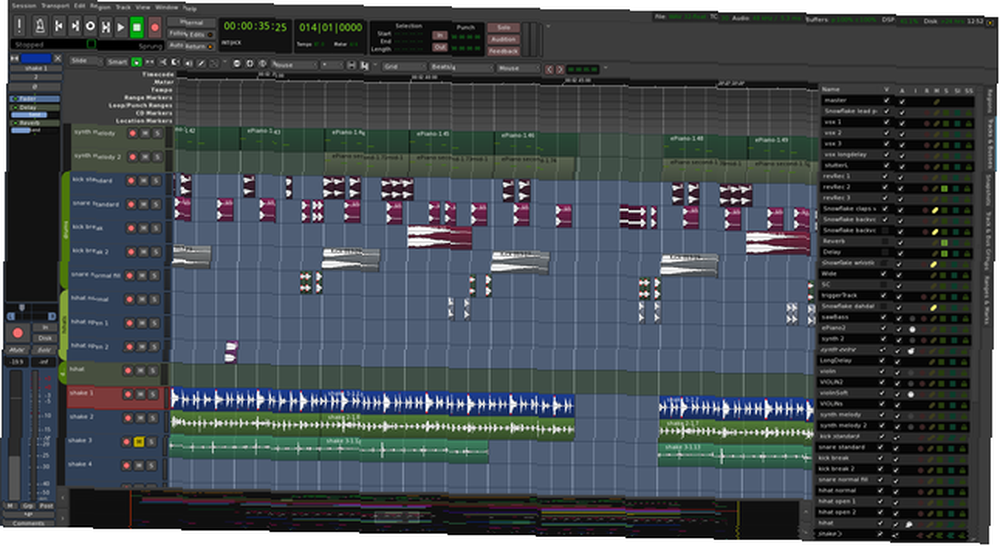Click the Disk monitoring button in mixer strip
The image size is (1000, 546).
click(x=45, y=338)
